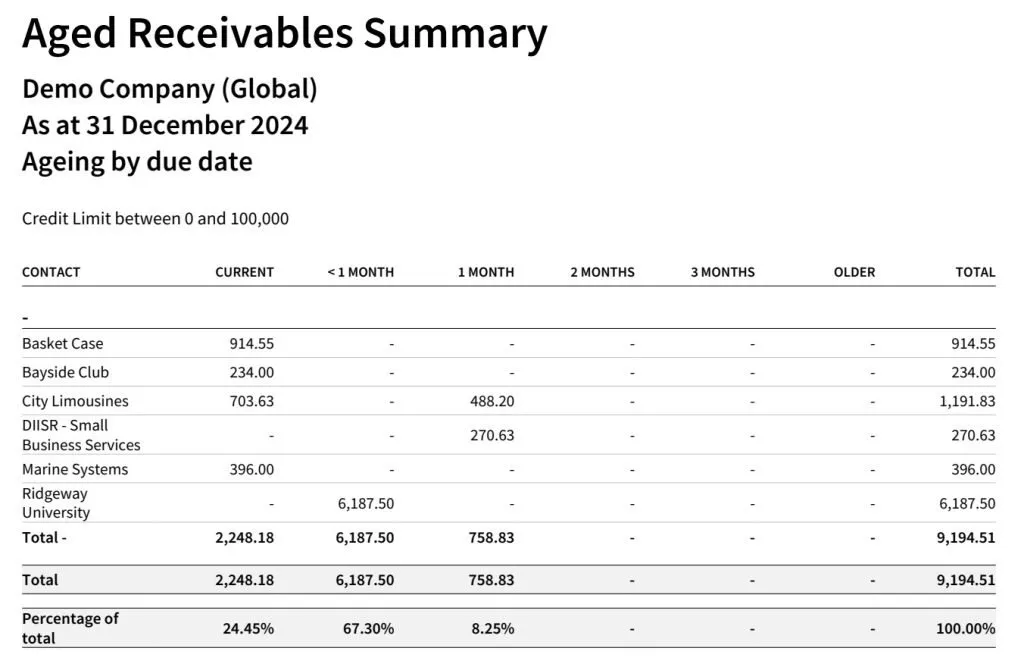Click the TOTAL column header

[975, 272]
